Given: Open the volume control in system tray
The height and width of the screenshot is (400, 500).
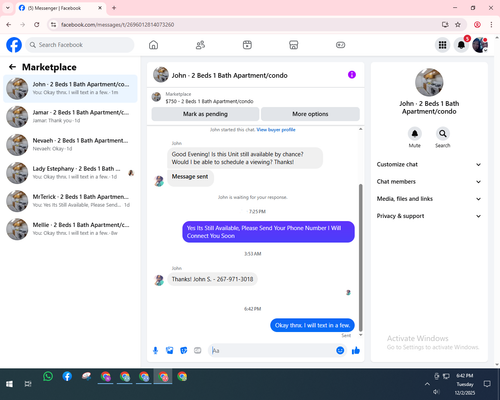Looking at the screenshot, I should pos(436,392).
